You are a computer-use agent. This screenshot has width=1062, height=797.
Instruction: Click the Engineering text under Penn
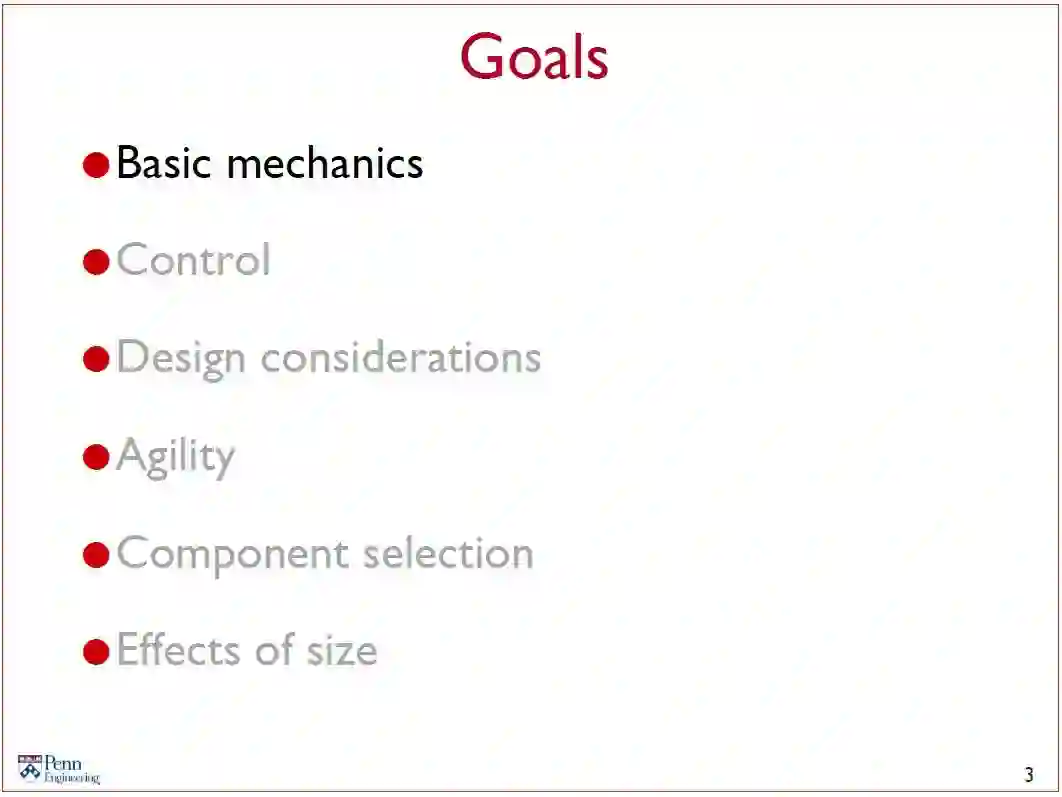coord(72,778)
